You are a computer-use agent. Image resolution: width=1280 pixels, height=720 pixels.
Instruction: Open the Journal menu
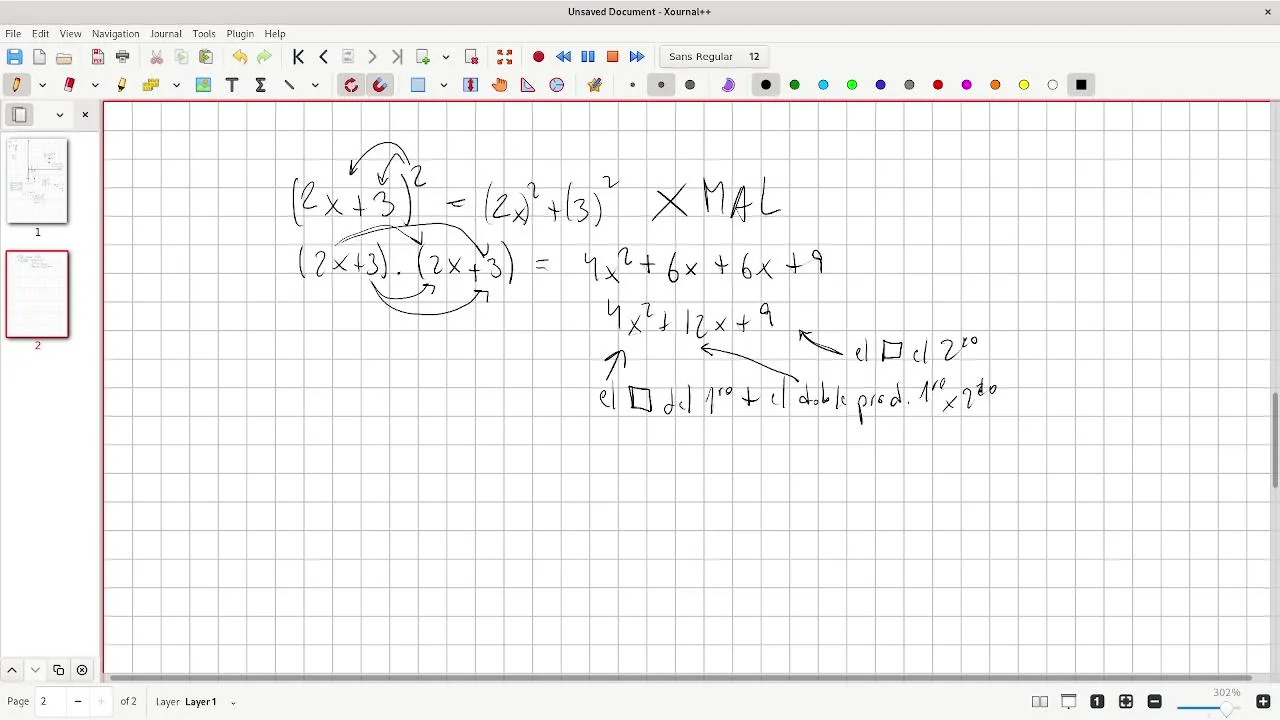(x=166, y=34)
